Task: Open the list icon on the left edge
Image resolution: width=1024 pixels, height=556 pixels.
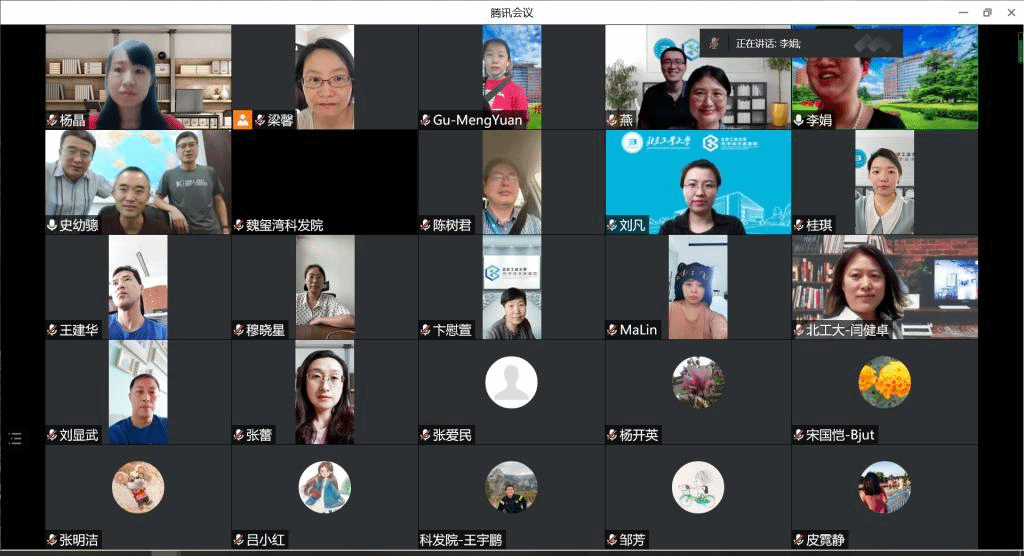Action: click(15, 438)
